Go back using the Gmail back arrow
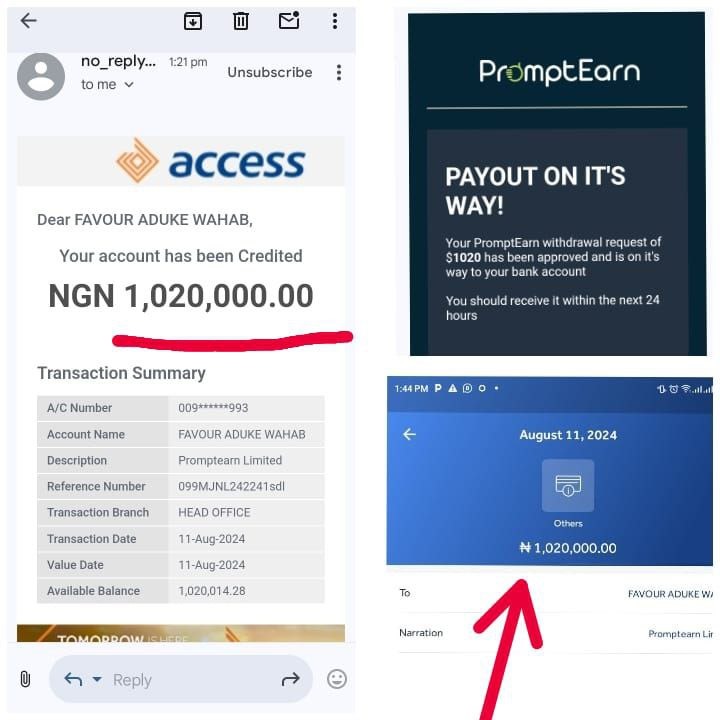The width and height of the screenshot is (720, 720). point(28,21)
